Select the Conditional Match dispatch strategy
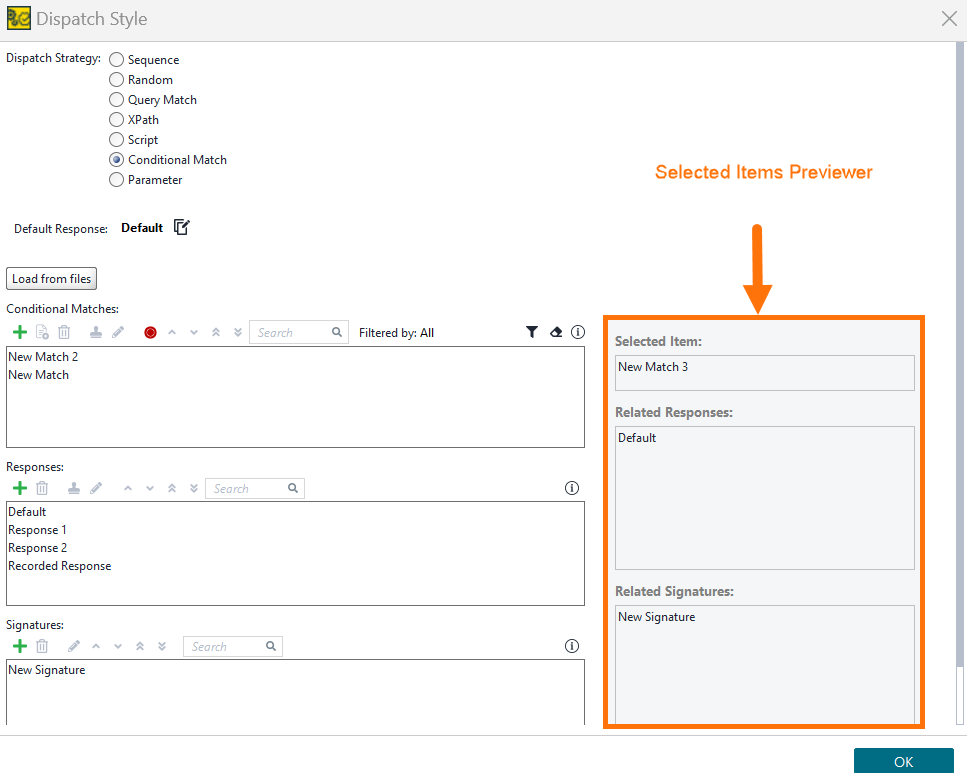This screenshot has height=780, width=967. coord(117,159)
